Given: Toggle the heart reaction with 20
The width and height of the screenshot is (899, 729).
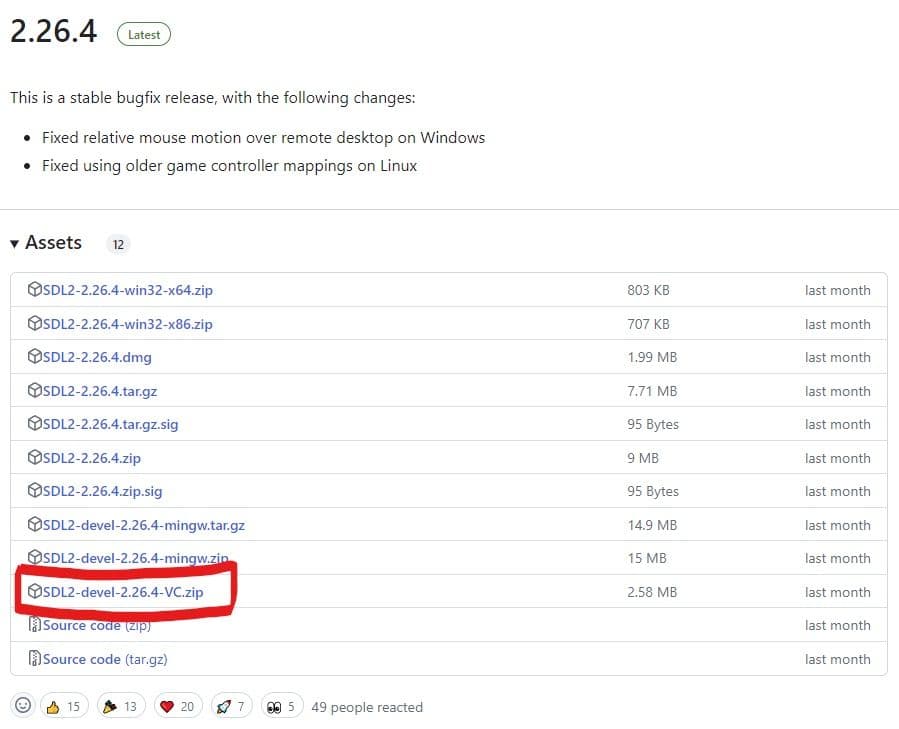Looking at the screenshot, I should [x=177, y=706].
